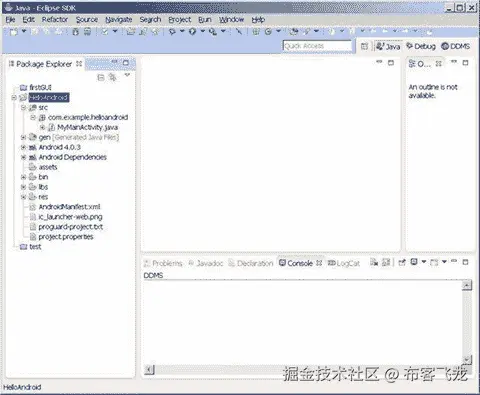Open the File menu
This screenshot has width=480, height=395.
click(10, 20)
